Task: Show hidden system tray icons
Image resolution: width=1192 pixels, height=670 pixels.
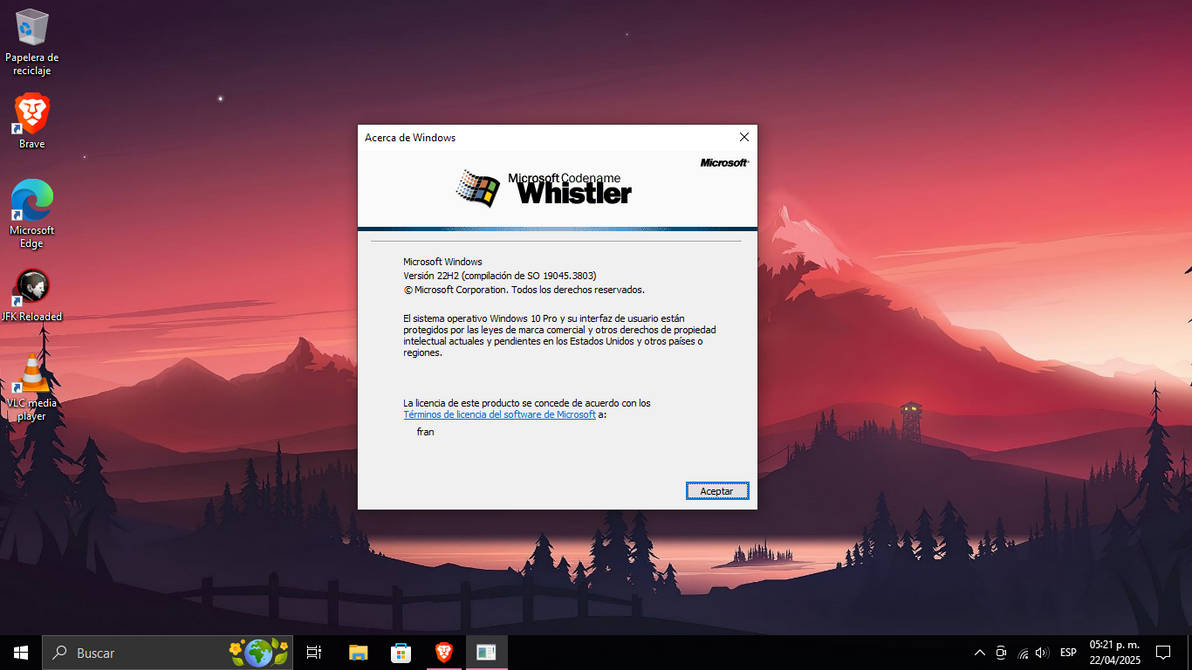Action: click(979, 653)
